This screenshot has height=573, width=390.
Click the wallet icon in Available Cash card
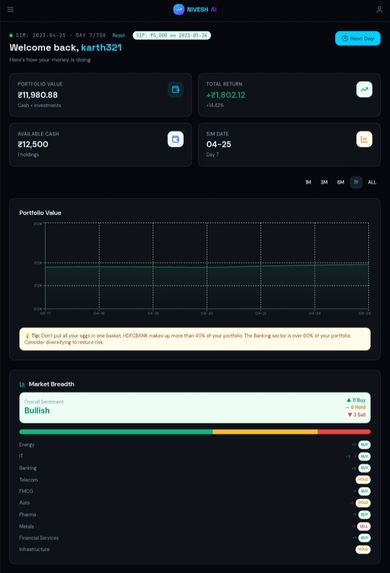(175, 139)
